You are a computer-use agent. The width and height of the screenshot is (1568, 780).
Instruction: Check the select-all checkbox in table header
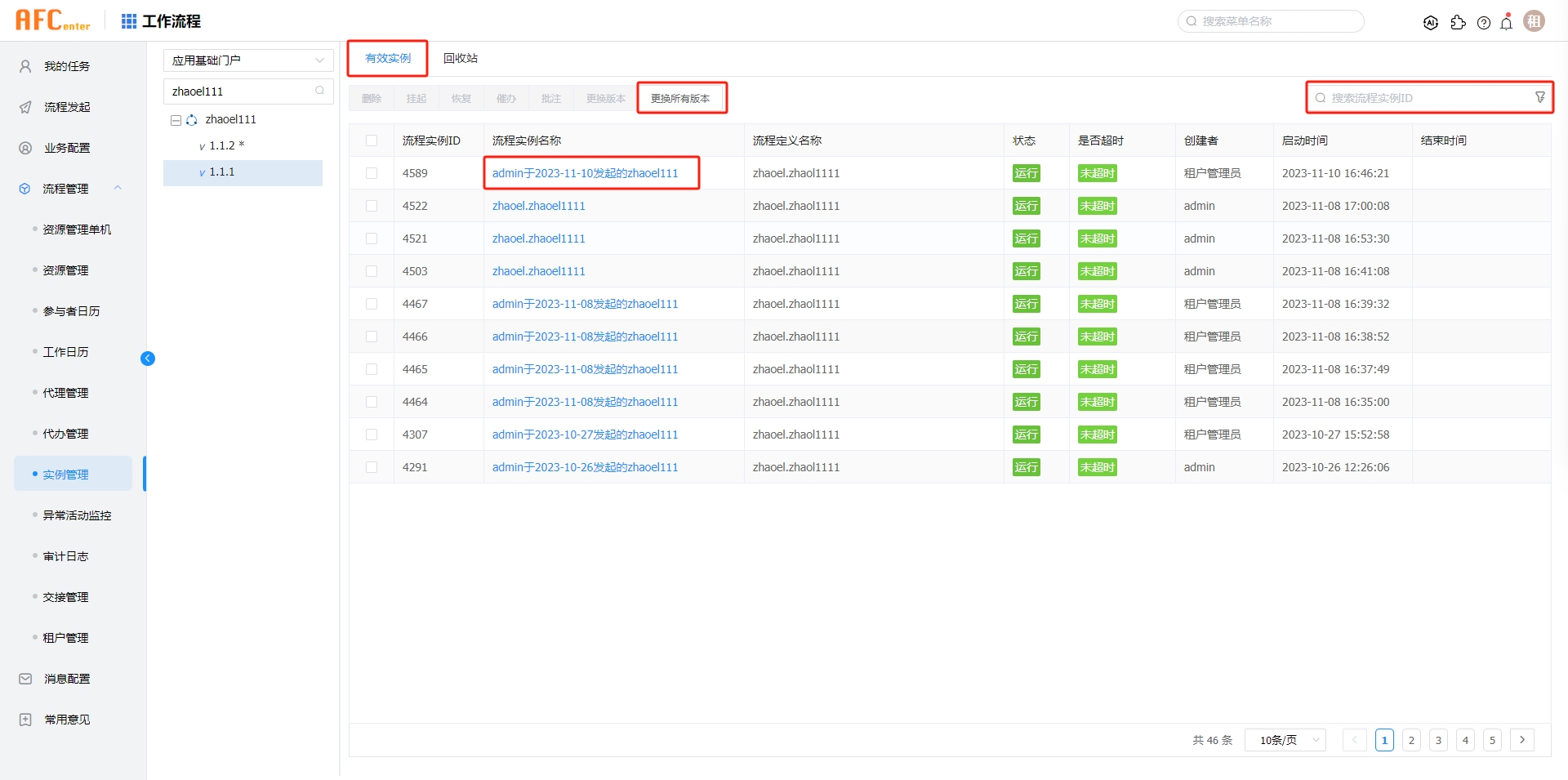[x=372, y=140]
